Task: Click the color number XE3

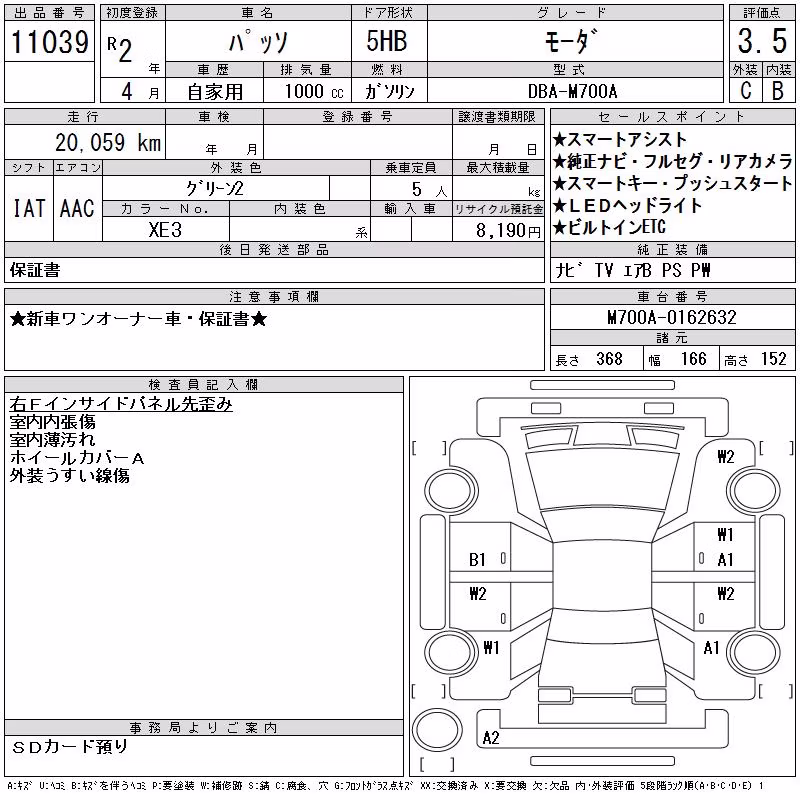Action: 165,230
